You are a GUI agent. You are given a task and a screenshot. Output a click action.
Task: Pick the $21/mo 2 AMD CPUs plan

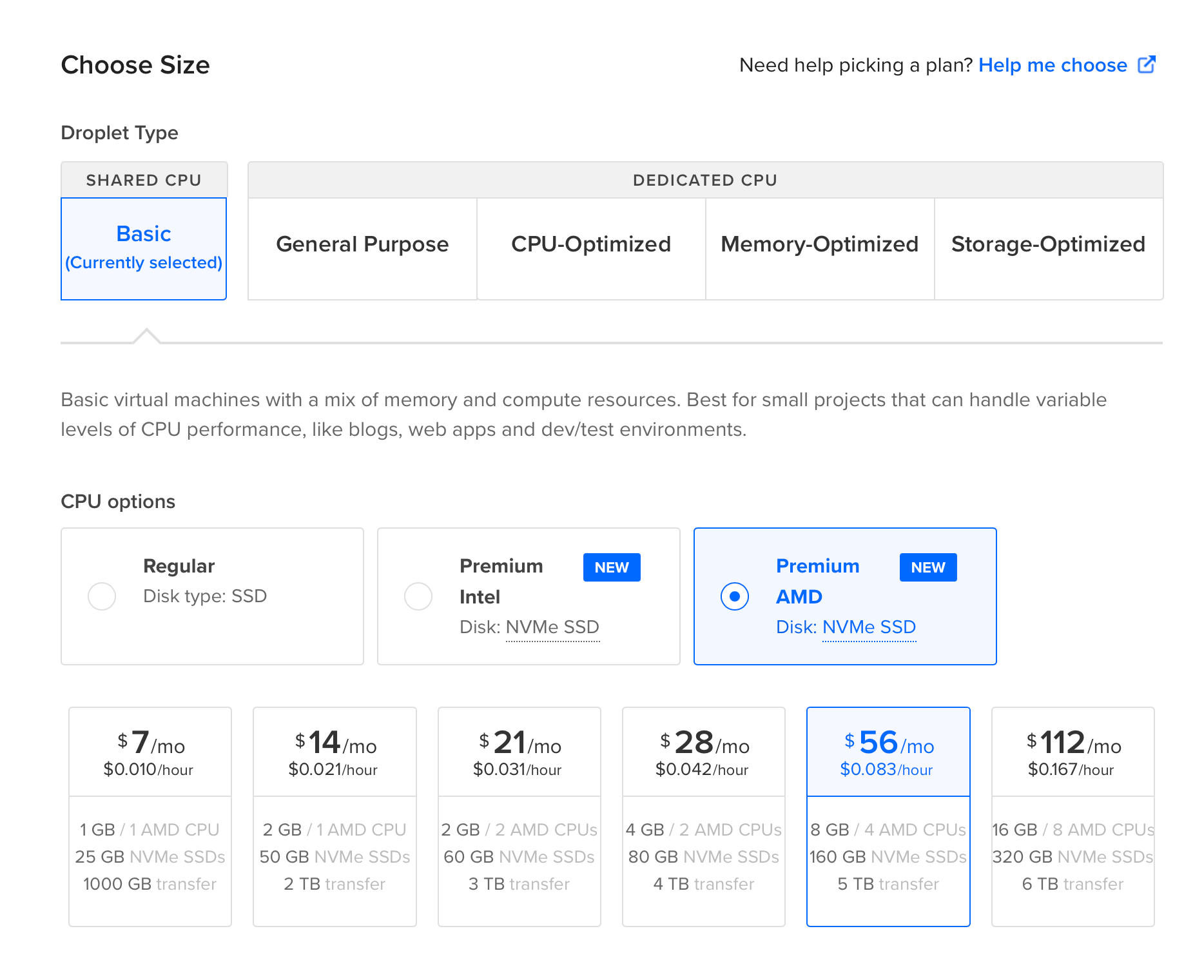pyautogui.click(x=519, y=816)
